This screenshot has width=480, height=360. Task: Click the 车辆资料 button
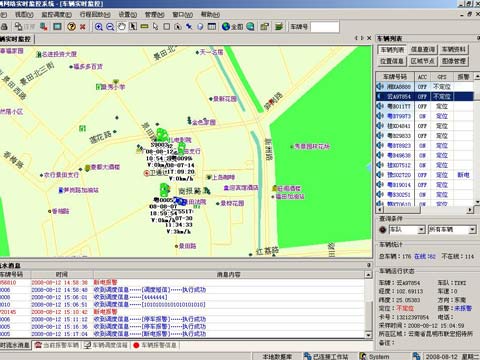pos(454,50)
